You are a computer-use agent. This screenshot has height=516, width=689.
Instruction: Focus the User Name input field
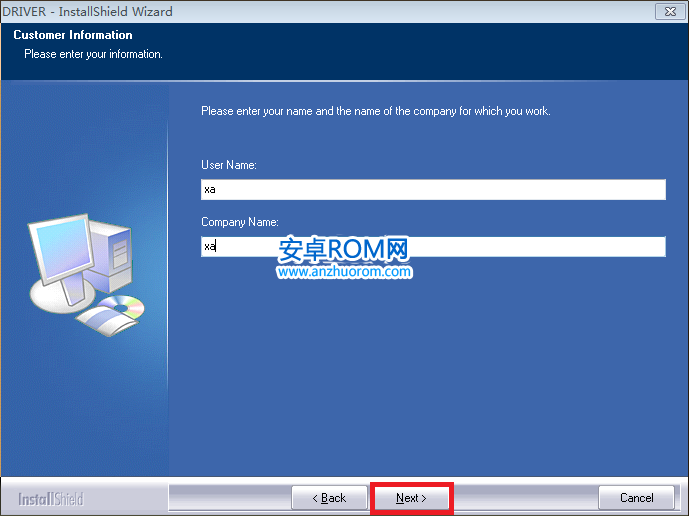433,189
